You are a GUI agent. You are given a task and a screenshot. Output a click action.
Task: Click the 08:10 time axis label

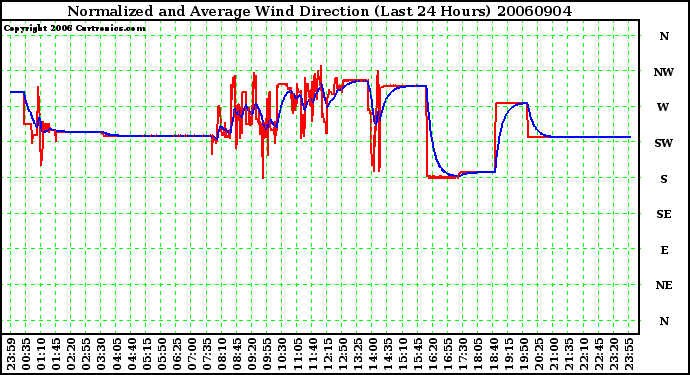222,354
